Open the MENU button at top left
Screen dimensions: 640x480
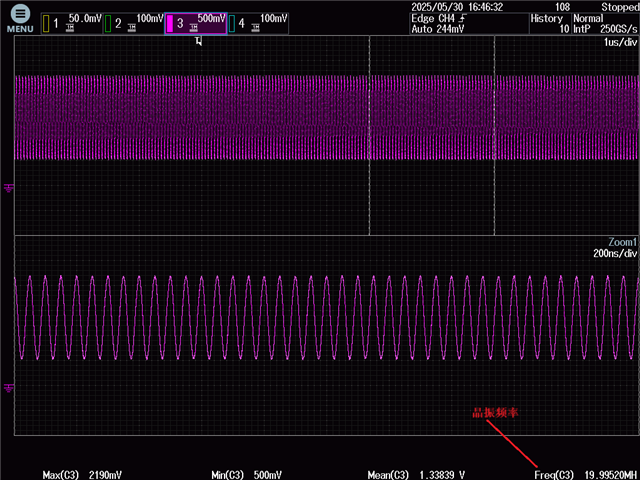[x=20, y=18]
